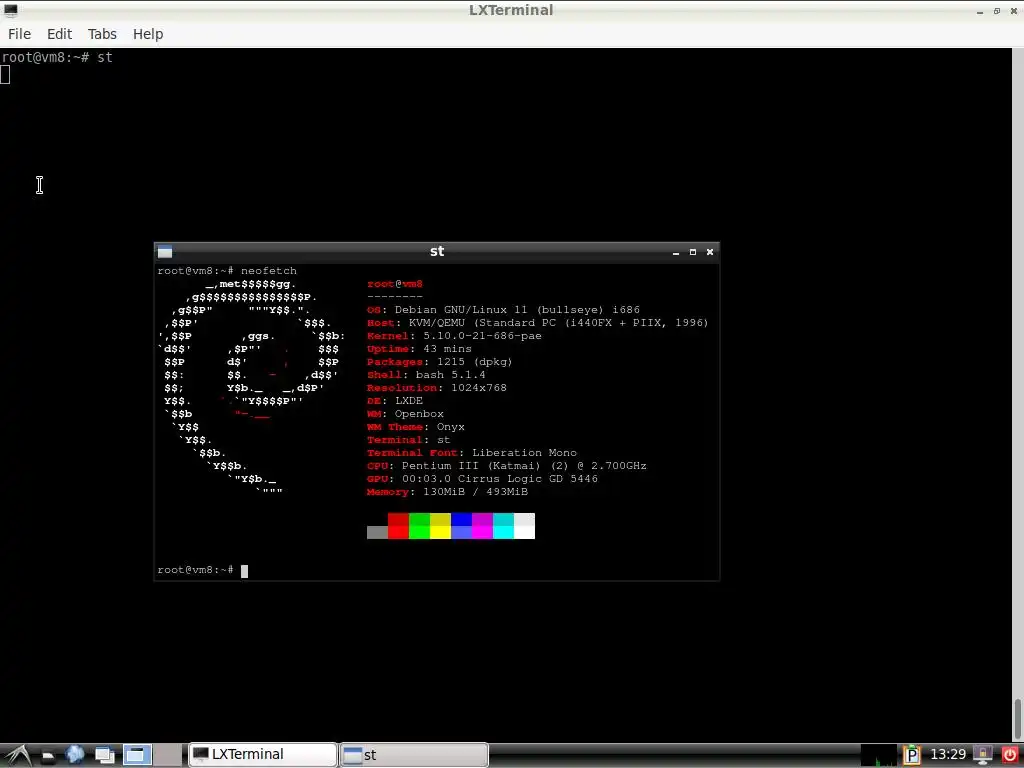
Task: Click the 'root@vm8:~# neofetch' command line
Action: click(227, 270)
